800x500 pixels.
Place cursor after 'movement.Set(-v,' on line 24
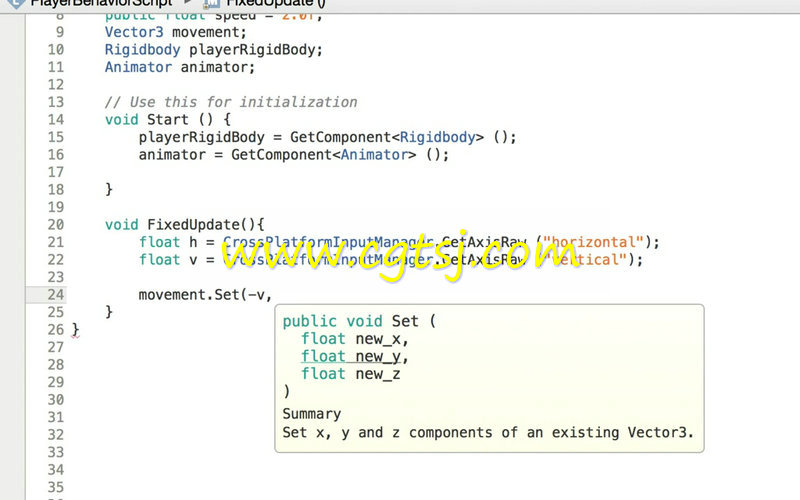click(x=274, y=295)
